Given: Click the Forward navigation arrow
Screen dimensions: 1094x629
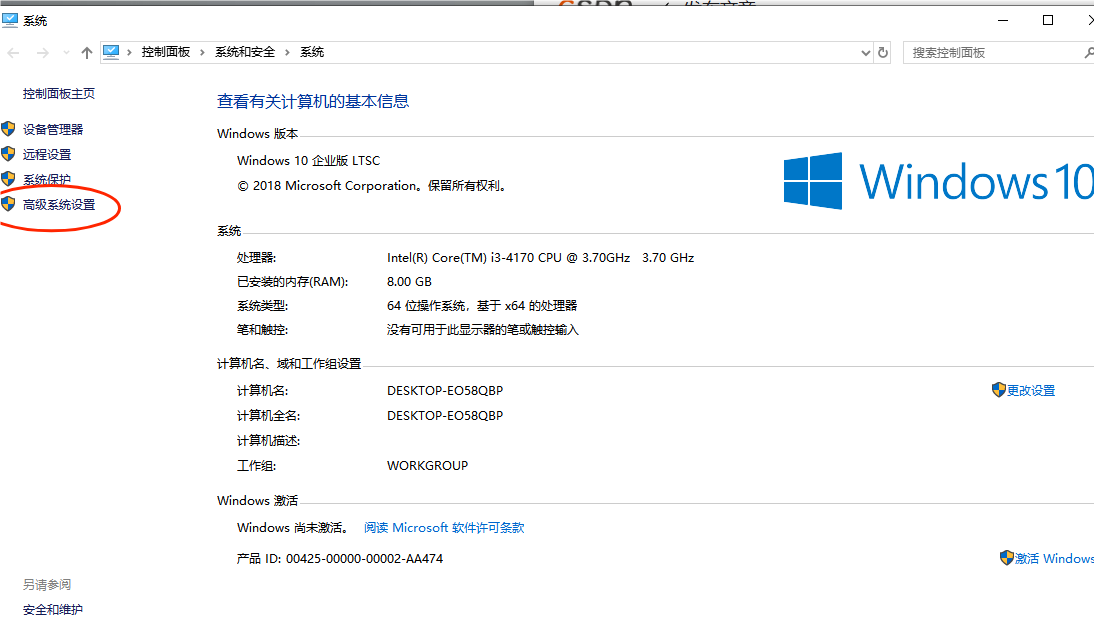Looking at the screenshot, I should point(43,53).
